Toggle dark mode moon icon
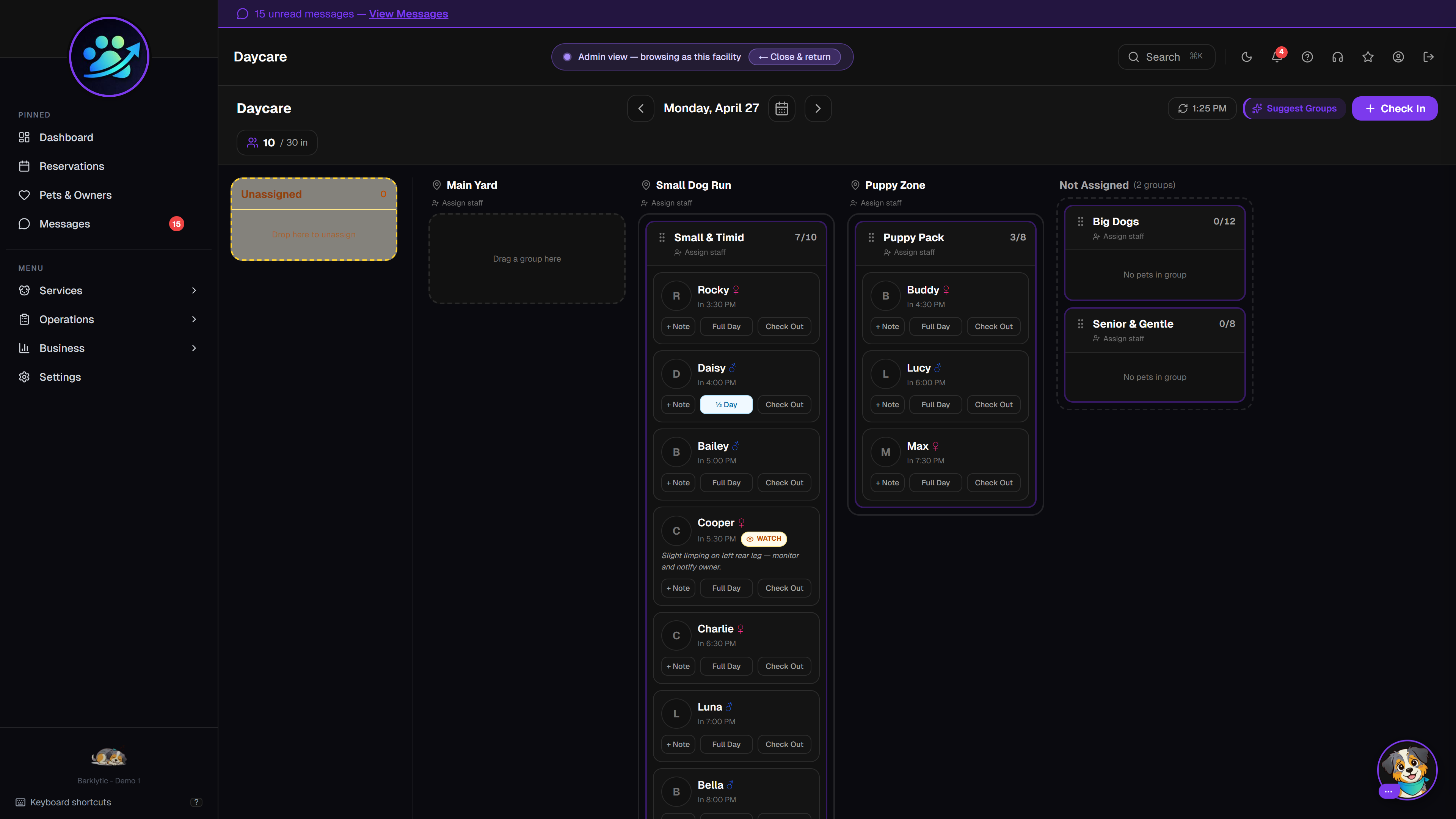1456x819 pixels. click(1246, 57)
